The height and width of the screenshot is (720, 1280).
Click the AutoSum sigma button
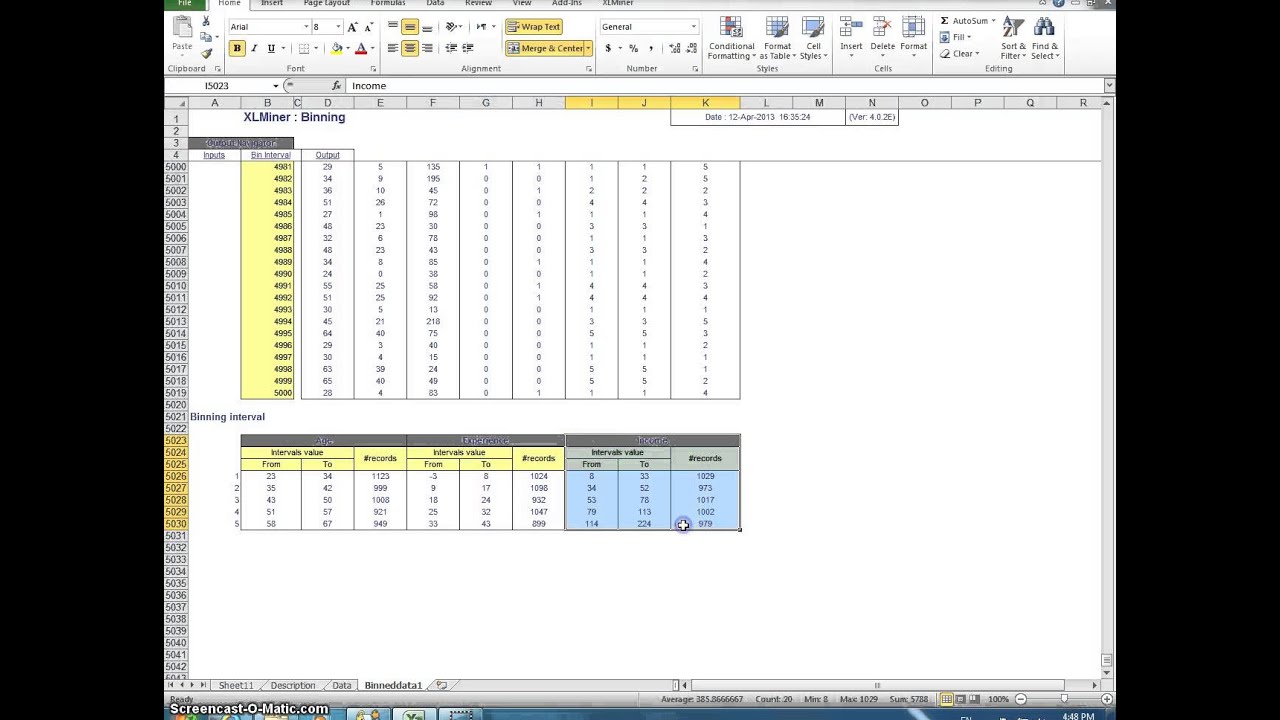(x=964, y=21)
